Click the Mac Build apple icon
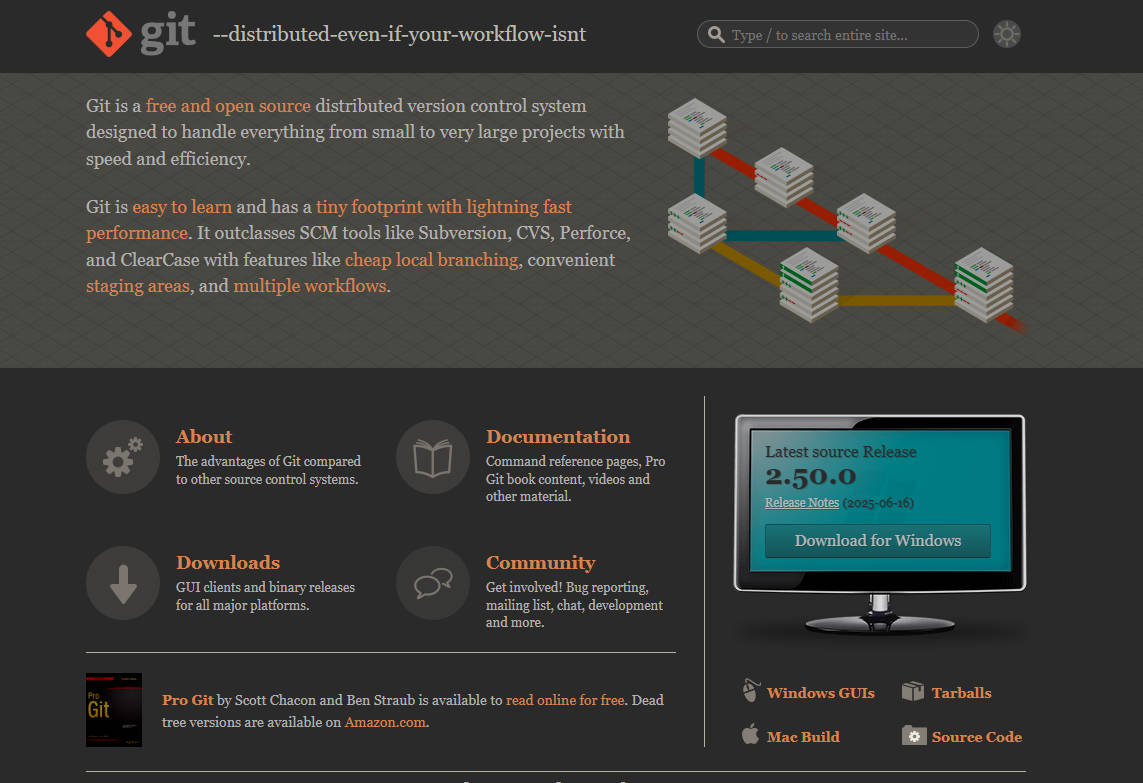 [750, 735]
